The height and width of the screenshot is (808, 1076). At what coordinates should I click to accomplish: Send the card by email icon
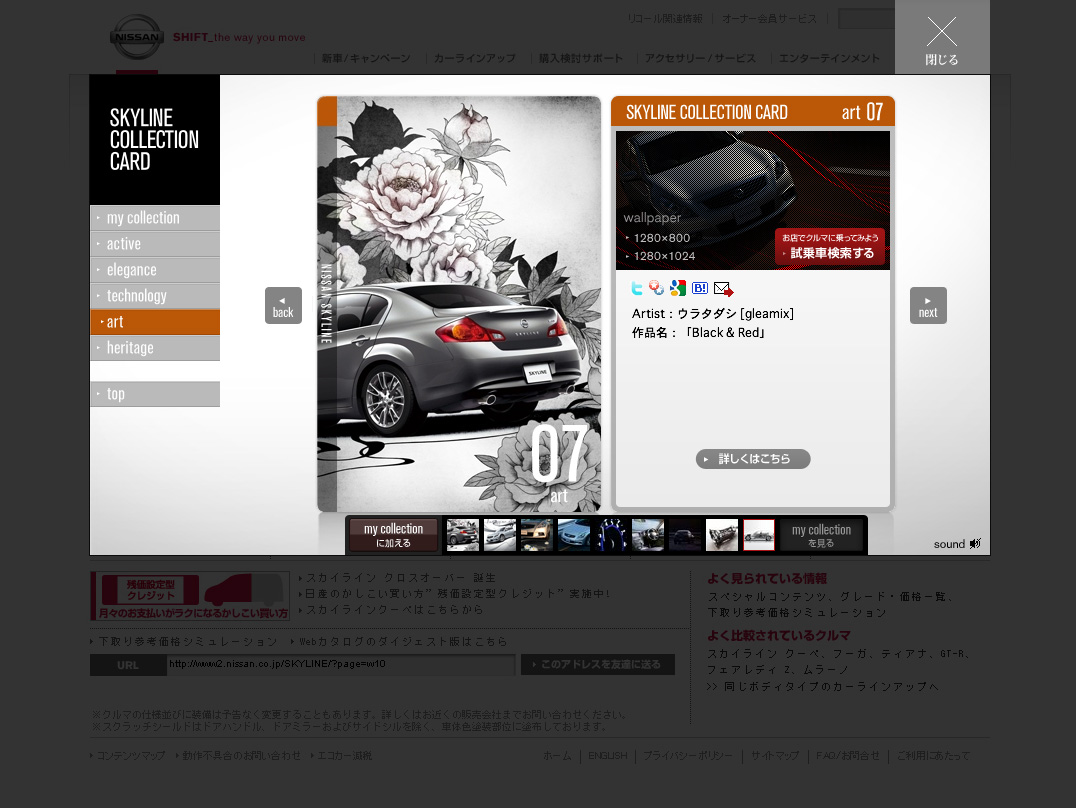[x=723, y=289]
